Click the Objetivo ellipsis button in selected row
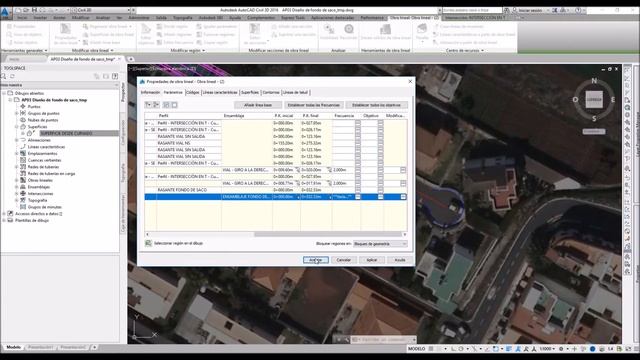This screenshot has width=640, height=360. tap(380, 197)
